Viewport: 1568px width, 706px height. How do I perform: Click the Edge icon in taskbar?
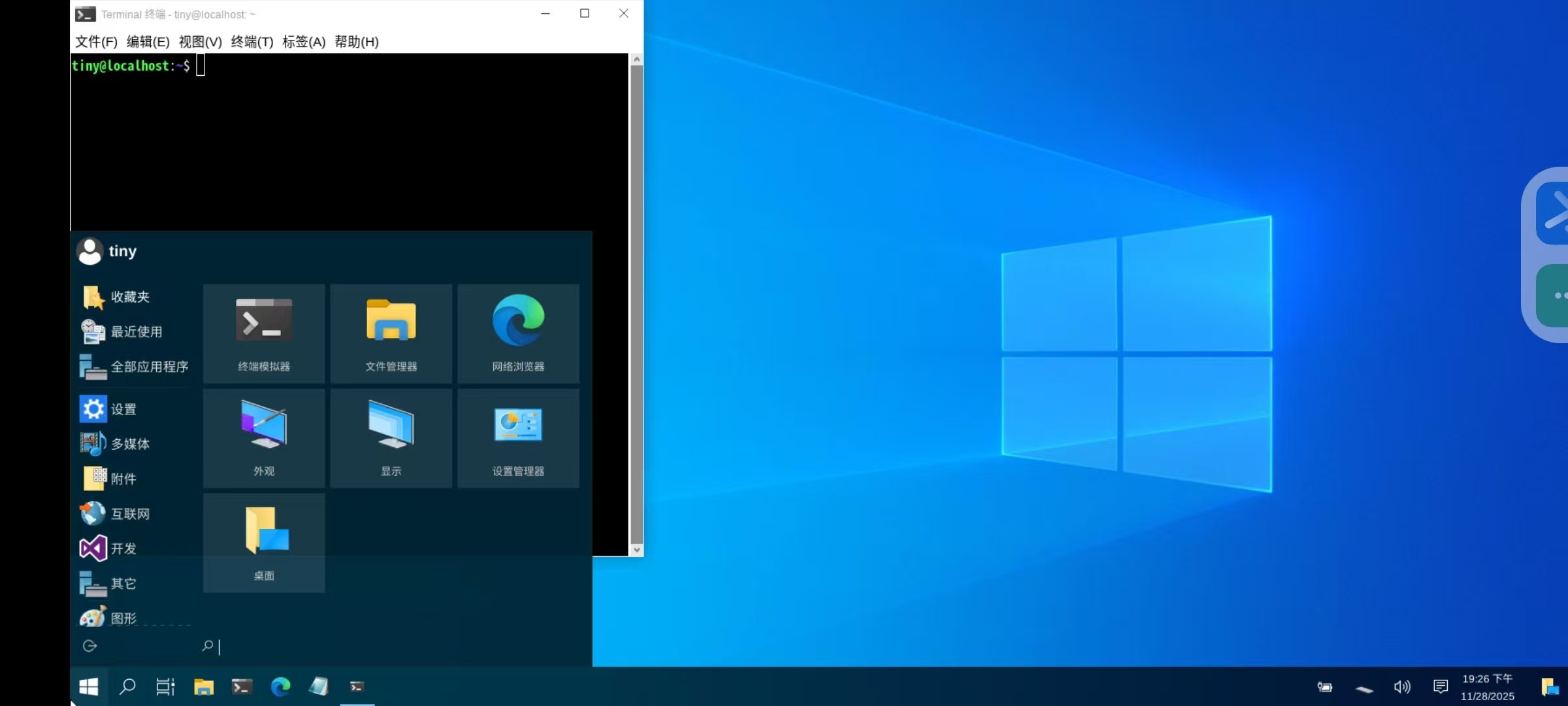280,686
